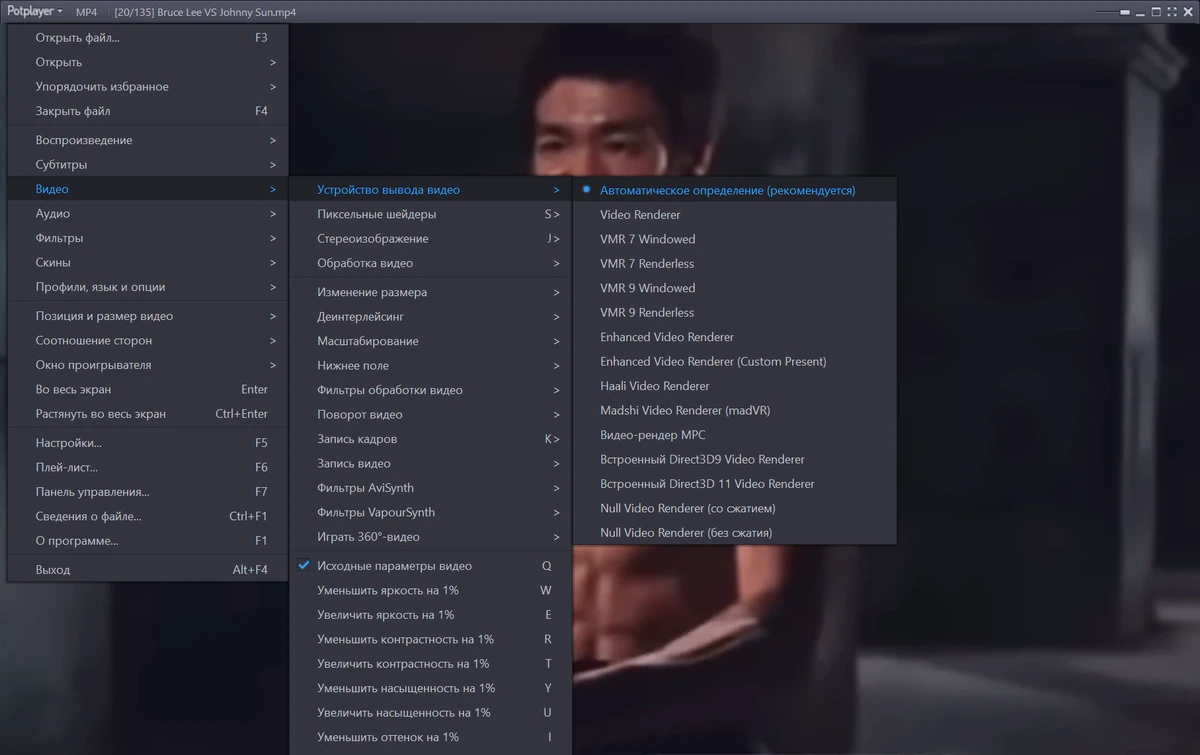Expand Фильтры обработки видео submenu
This screenshot has width=1200, height=755.
coord(430,390)
